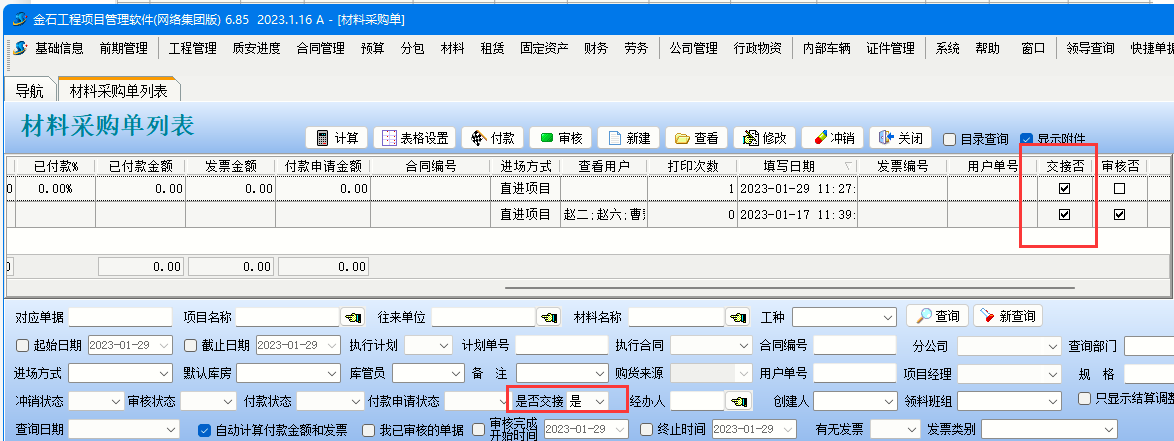The image size is (1174, 441).
Task: Switch to the 导航 tab
Action: point(29,91)
